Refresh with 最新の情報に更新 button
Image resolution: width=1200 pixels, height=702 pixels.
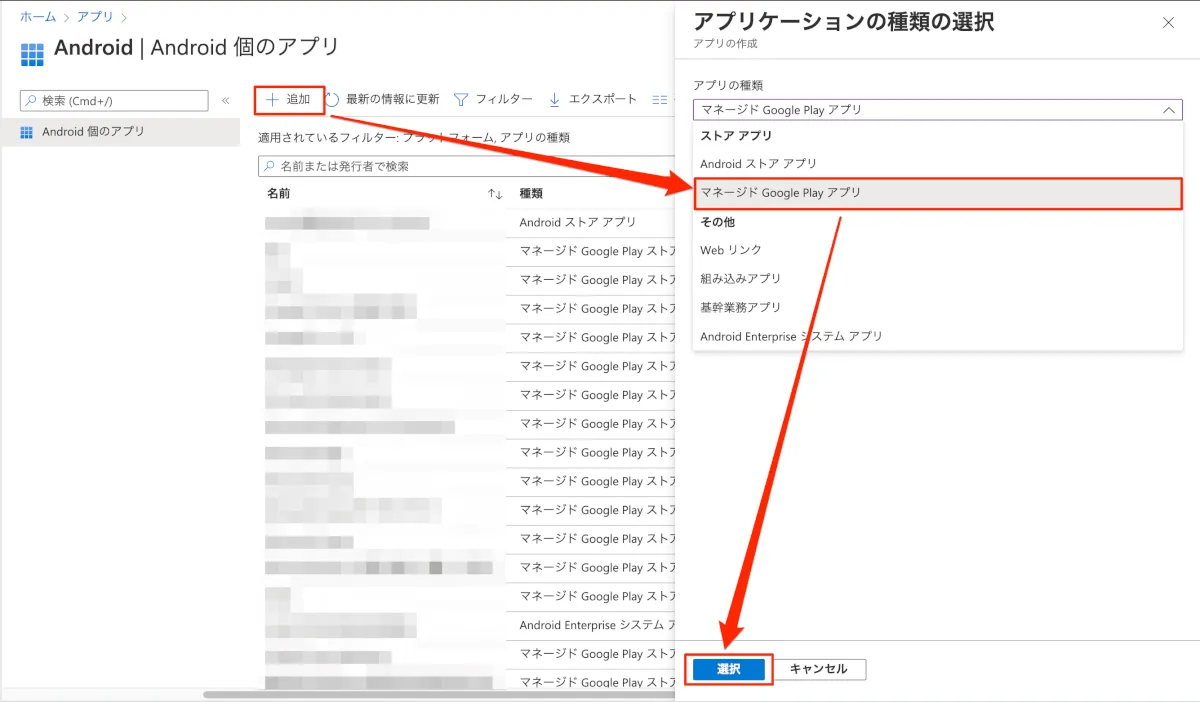click(383, 99)
